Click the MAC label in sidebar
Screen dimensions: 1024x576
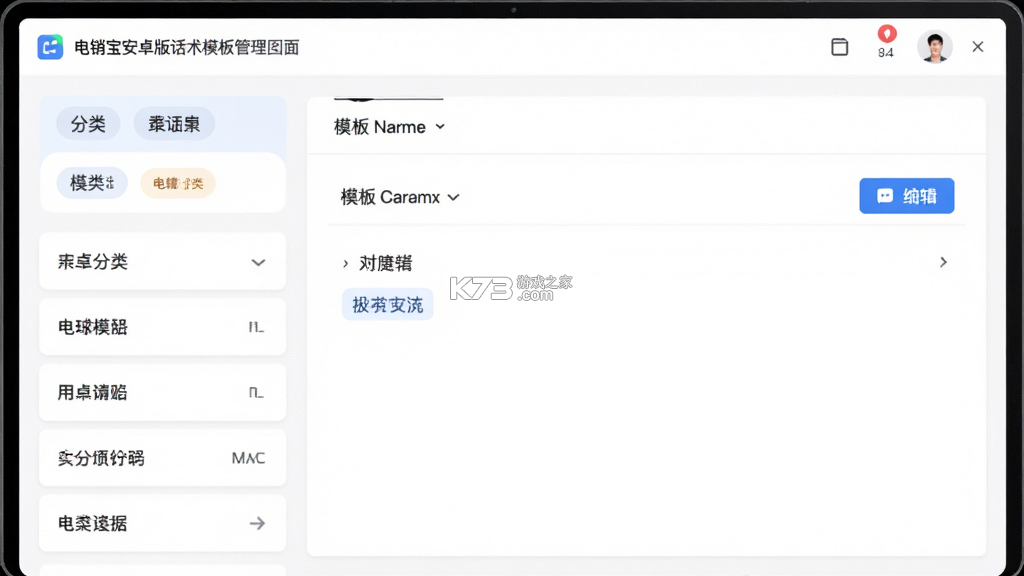[248, 458]
